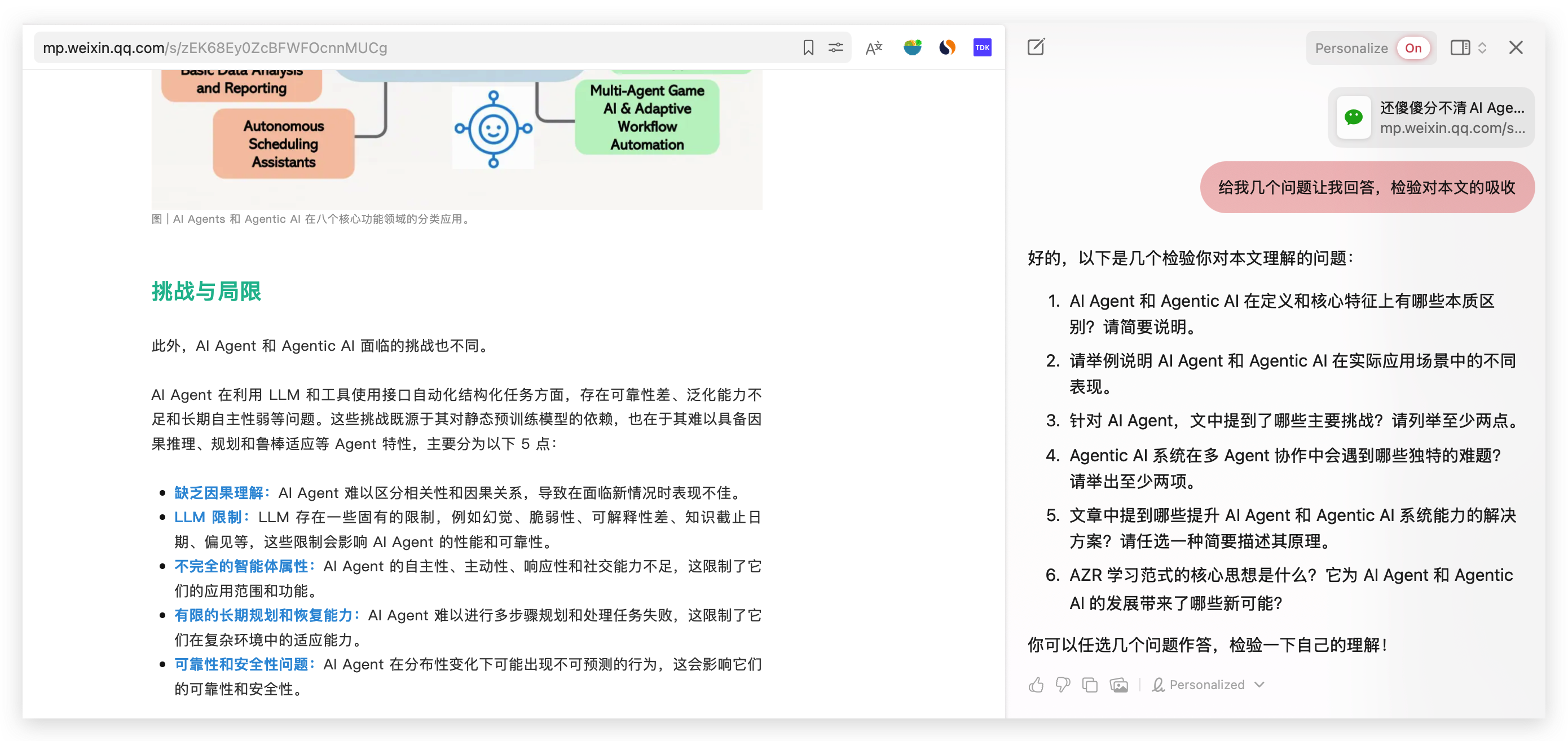Open the purple TDK extension
This screenshot has width=1568, height=741.
tap(982, 47)
